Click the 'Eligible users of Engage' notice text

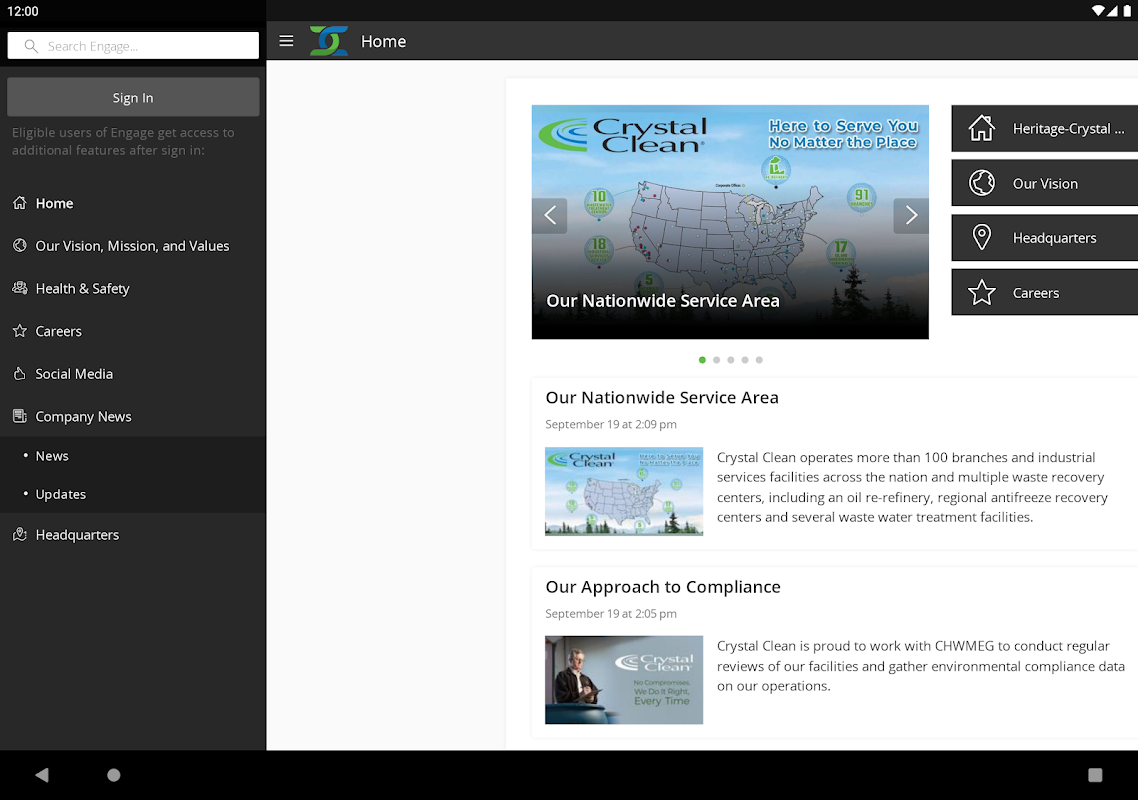[x=123, y=142]
